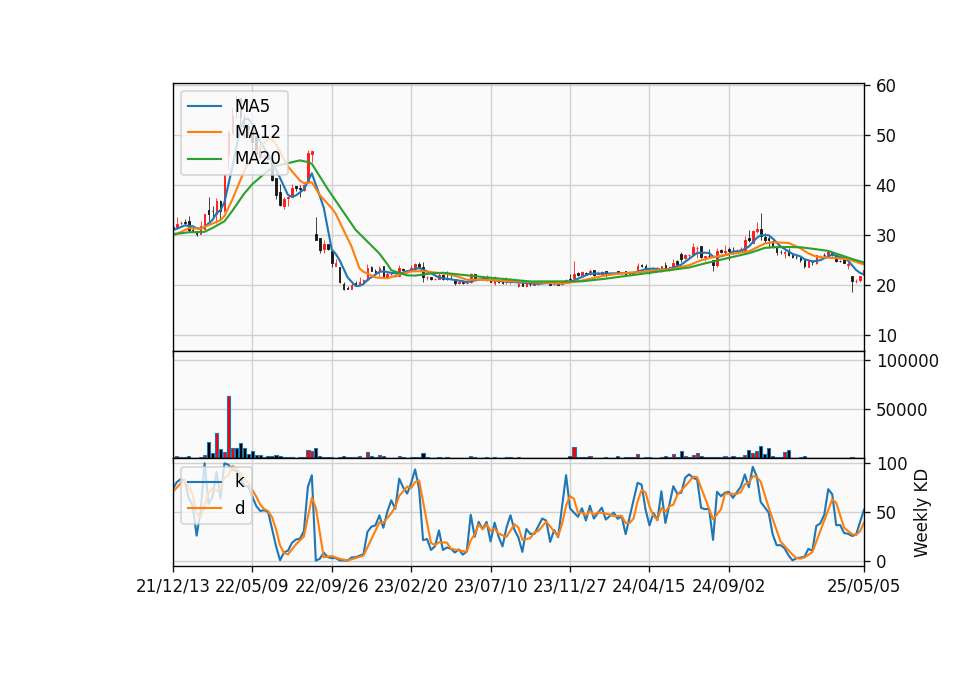
Task: Click the 23/11/27 date tick label
Action: [570, 586]
